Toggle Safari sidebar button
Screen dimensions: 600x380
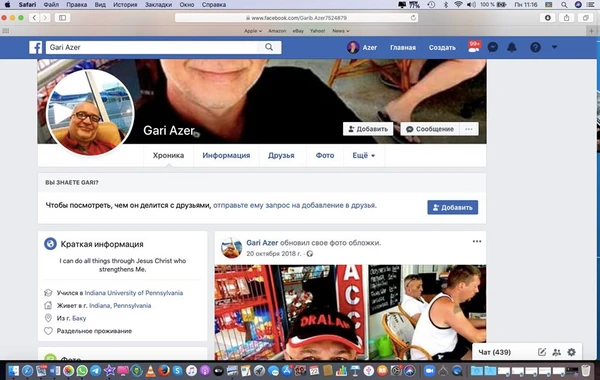pos(62,18)
